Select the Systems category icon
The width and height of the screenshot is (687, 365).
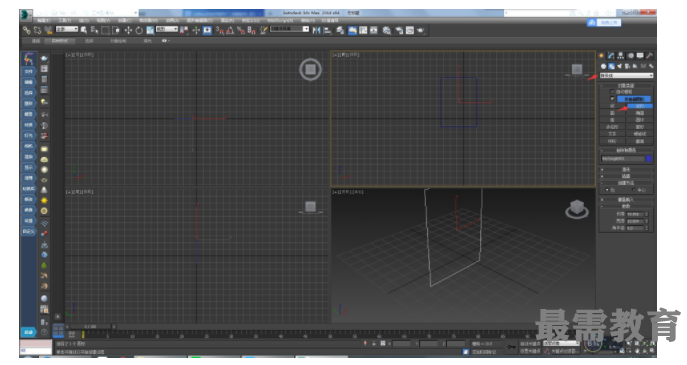point(652,66)
